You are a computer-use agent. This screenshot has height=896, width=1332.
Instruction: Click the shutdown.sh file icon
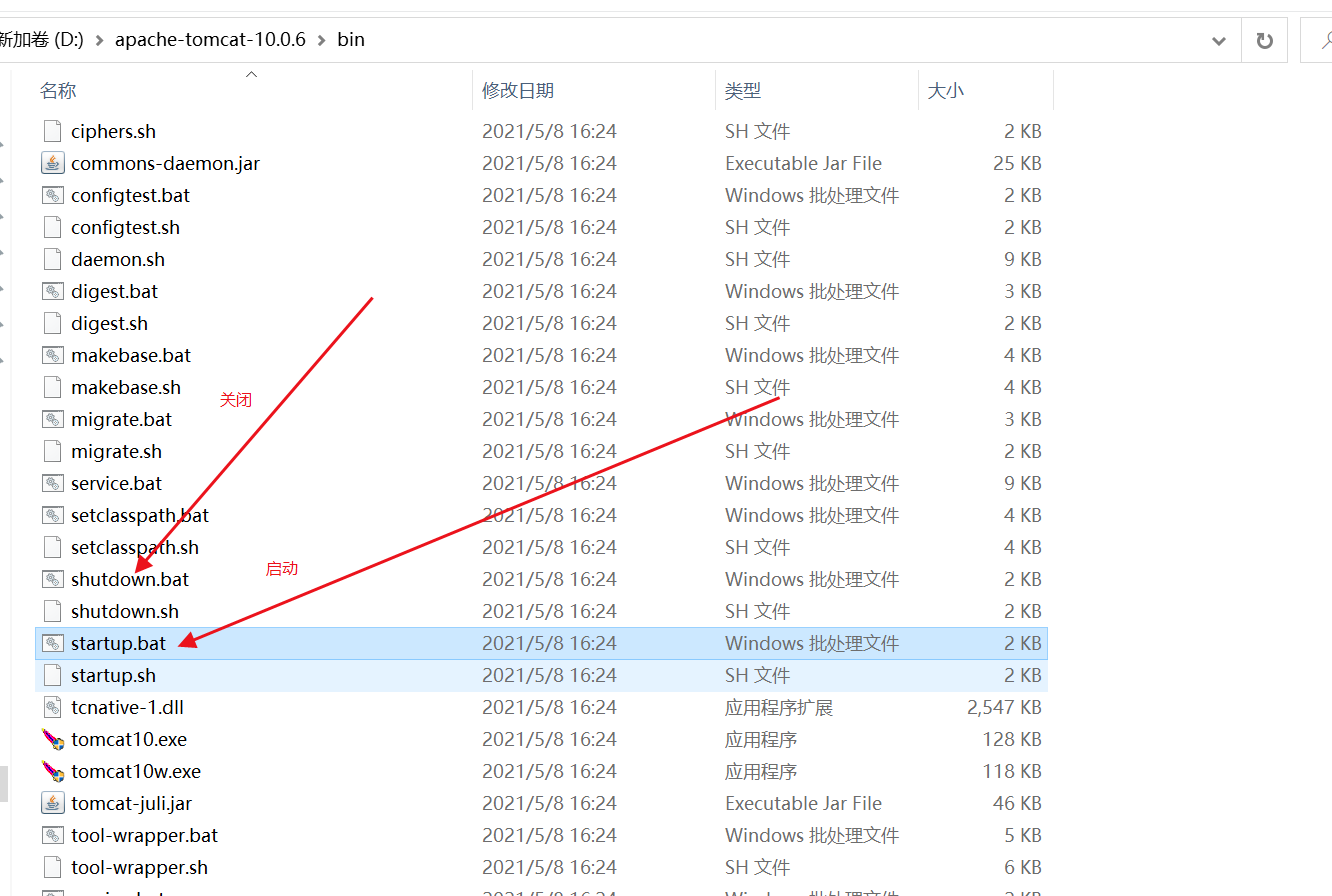[53, 611]
